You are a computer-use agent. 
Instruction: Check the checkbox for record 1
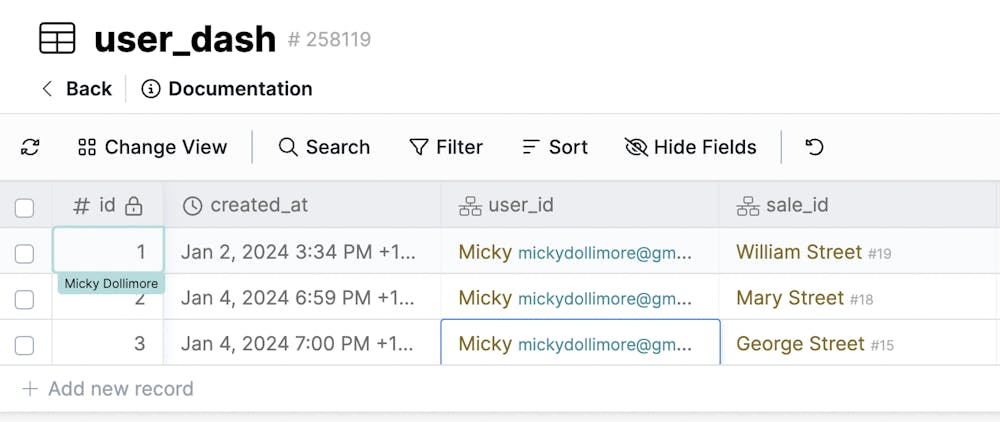[25, 253]
